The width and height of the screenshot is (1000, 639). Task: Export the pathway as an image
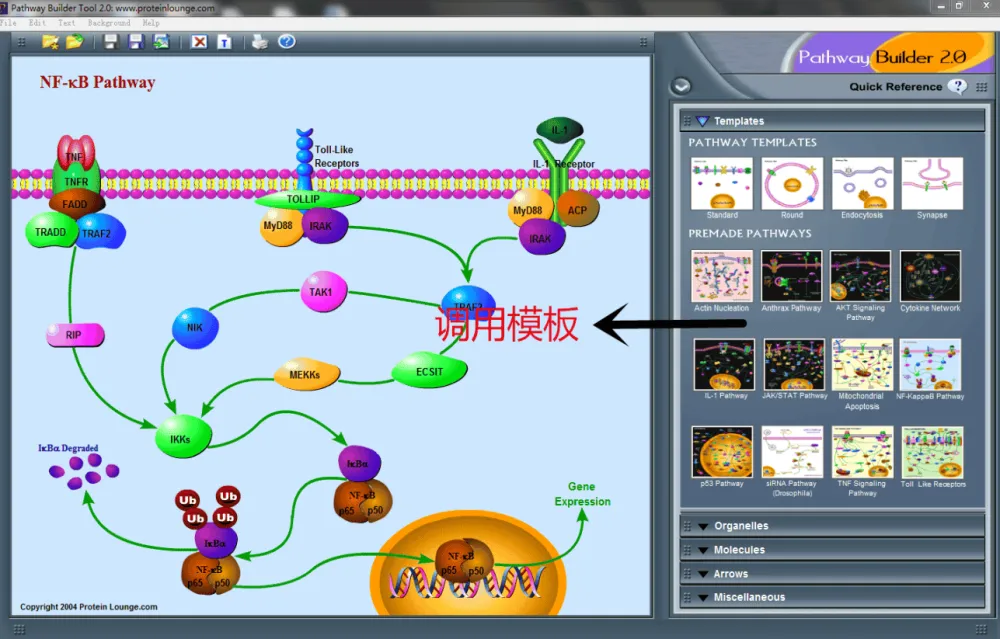(x=162, y=42)
